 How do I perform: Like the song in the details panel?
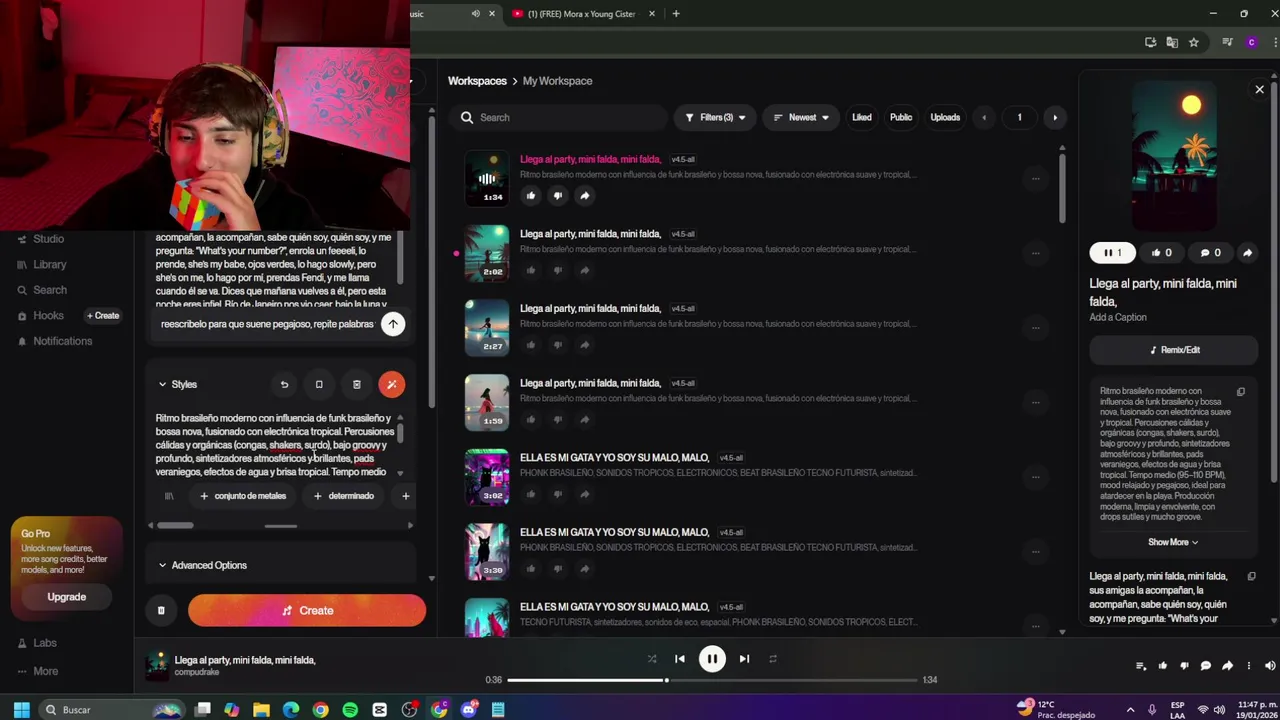(x=1161, y=253)
